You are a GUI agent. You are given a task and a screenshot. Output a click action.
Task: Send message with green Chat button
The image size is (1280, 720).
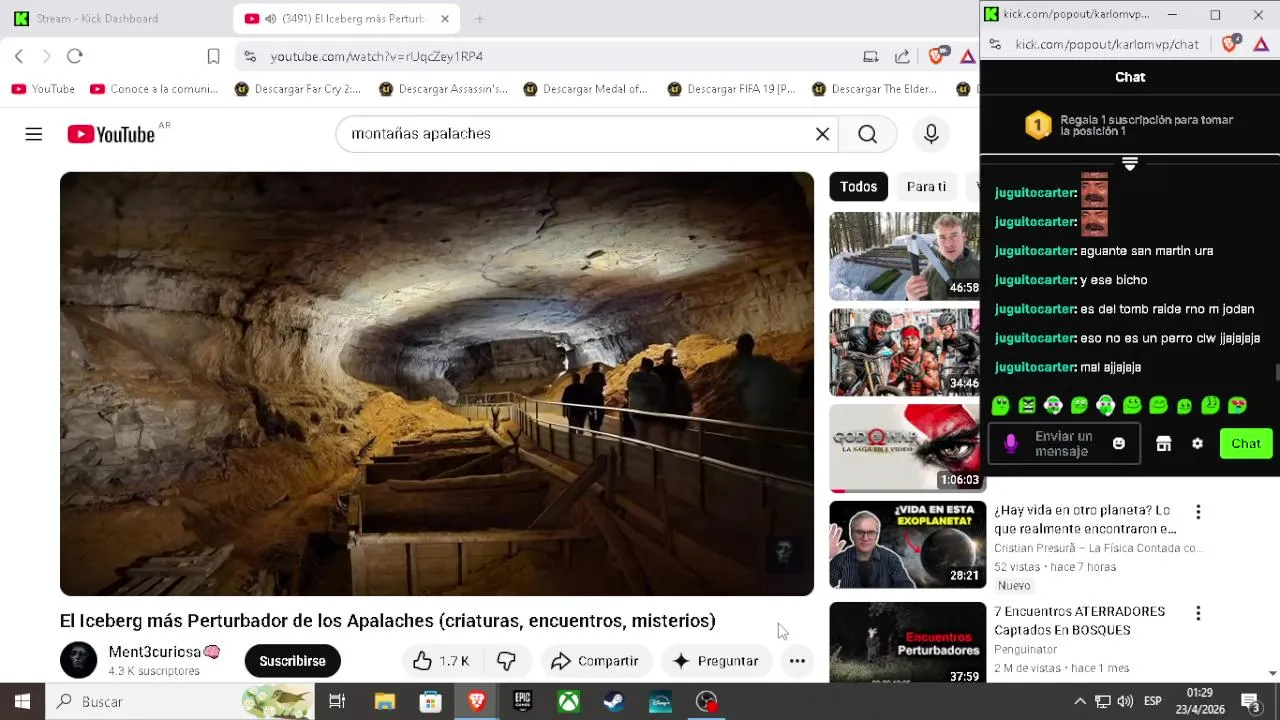click(1246, 444)
